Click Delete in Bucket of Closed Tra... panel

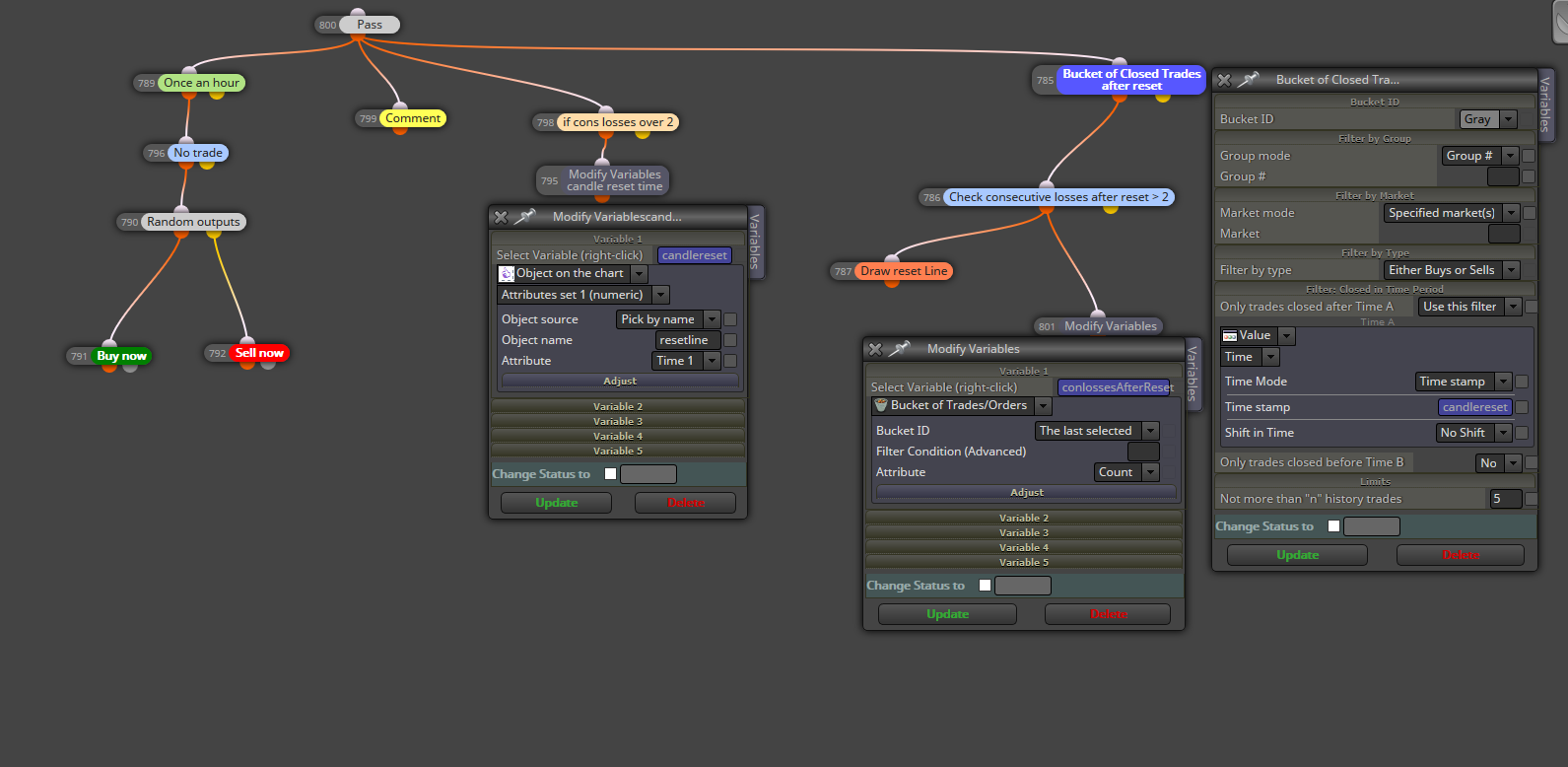coord(1461,555)
